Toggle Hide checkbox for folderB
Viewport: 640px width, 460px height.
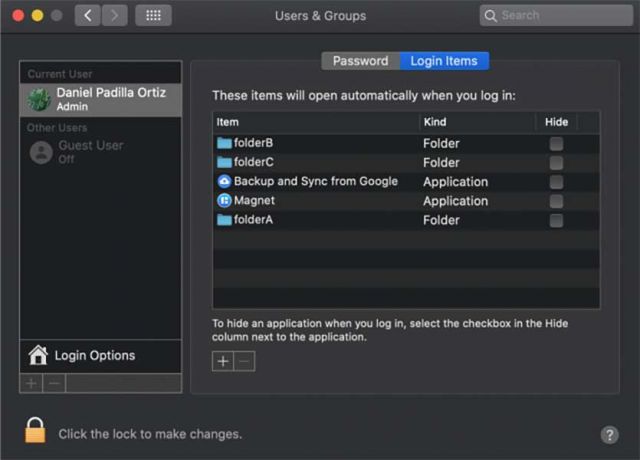pos(556,143)
